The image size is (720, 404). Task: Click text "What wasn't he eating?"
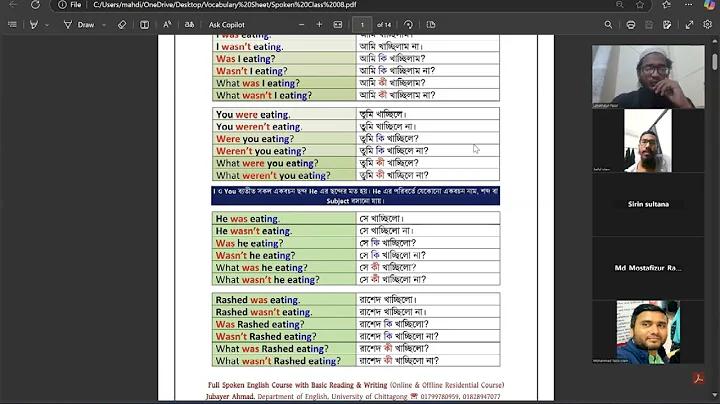coord(267,280)
